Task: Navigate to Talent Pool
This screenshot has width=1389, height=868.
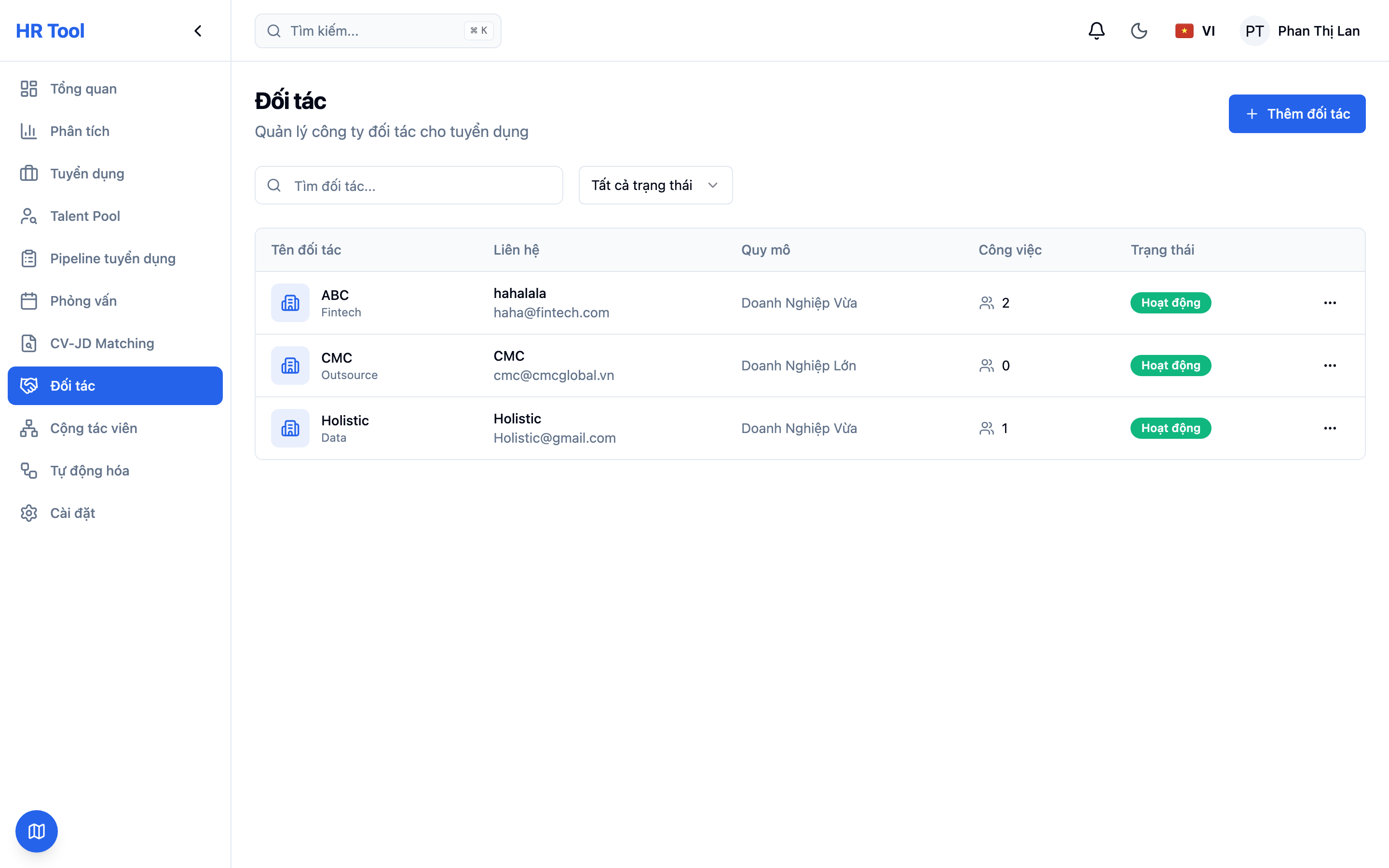Action: [x=115, y=216]
